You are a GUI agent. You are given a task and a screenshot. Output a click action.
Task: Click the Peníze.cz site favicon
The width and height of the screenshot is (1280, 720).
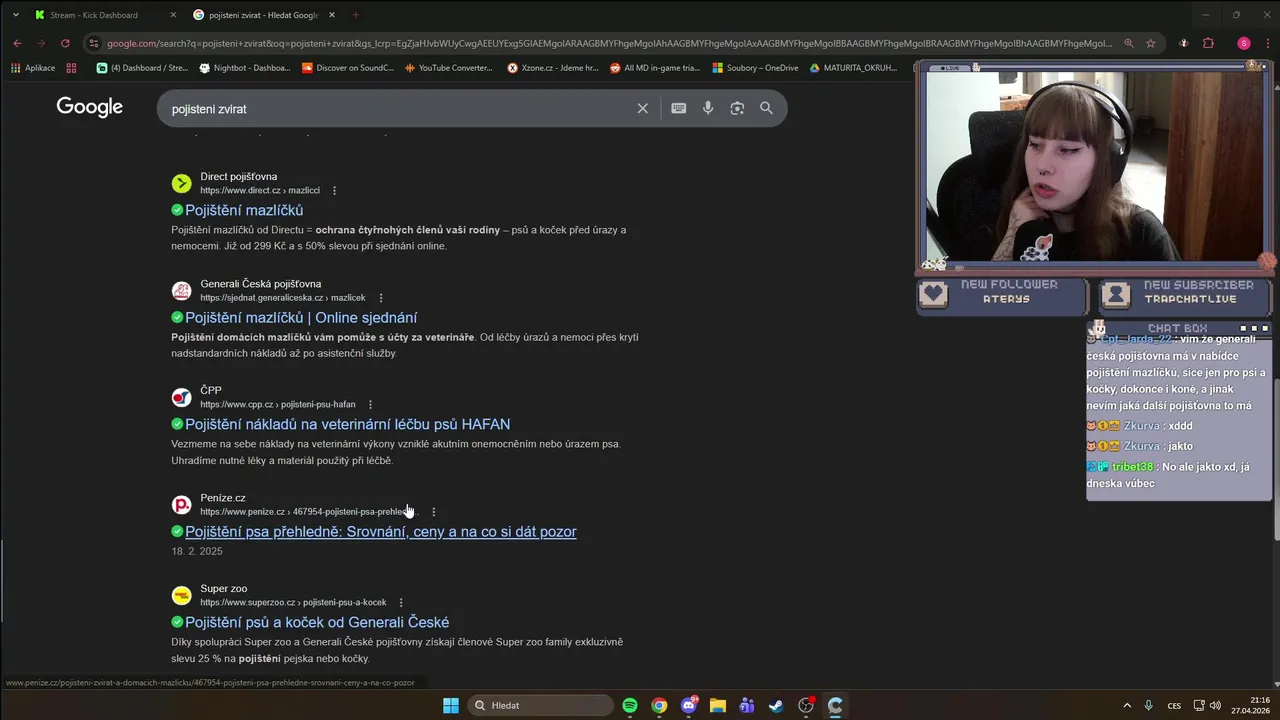(x=181, y=505)
